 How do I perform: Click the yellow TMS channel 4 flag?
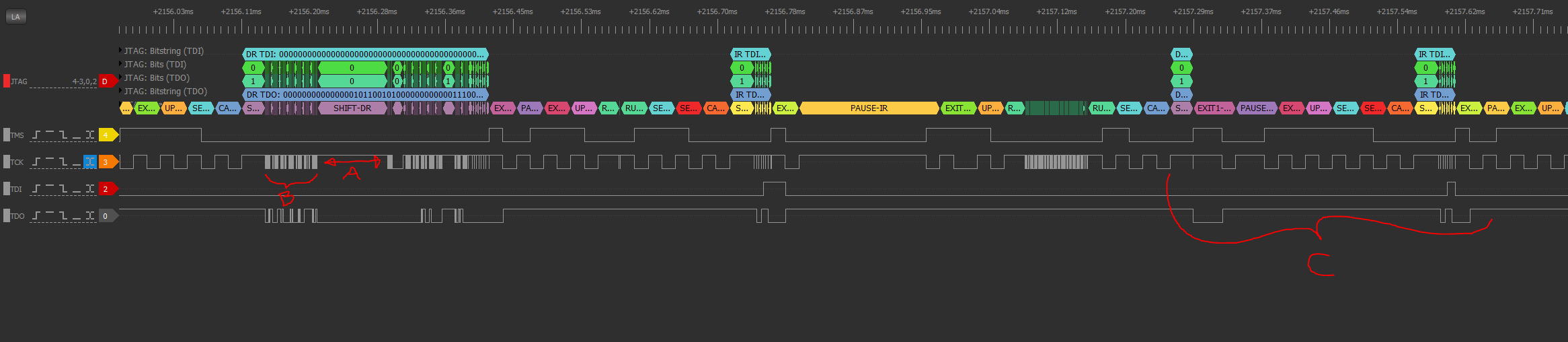click(x=108, y=135)
